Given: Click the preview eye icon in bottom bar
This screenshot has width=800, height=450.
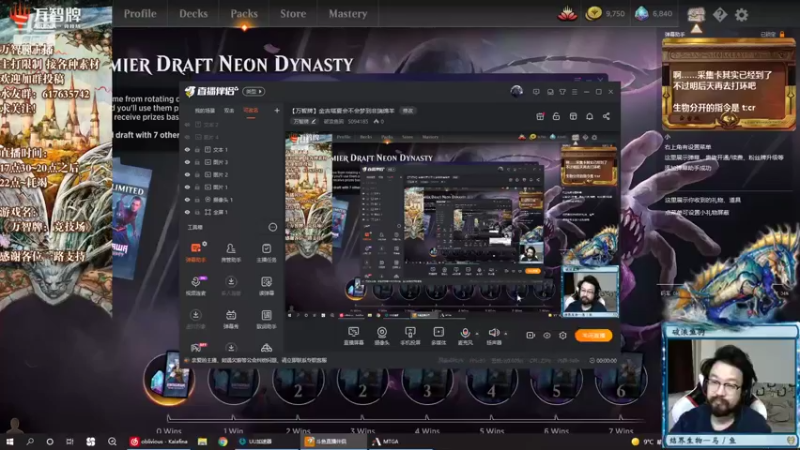Looking at the screenshot, I should (547, 335).
